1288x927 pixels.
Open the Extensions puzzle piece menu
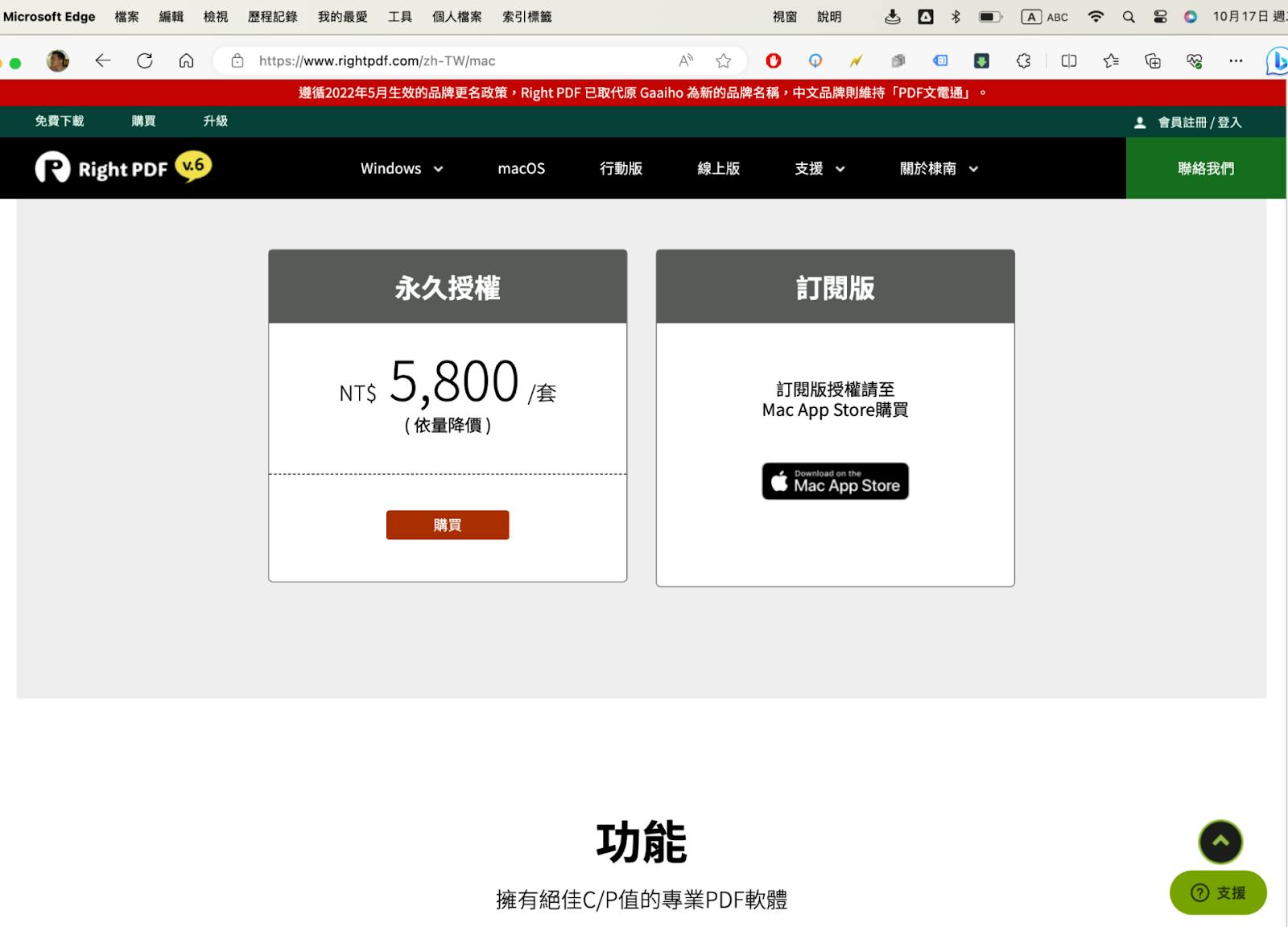1023,60
